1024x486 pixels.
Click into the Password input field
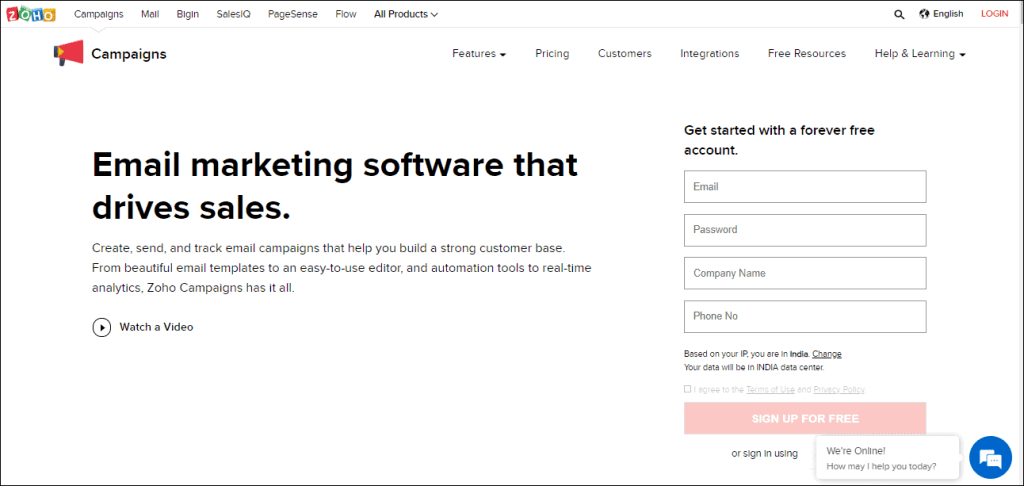pos(805,230)
